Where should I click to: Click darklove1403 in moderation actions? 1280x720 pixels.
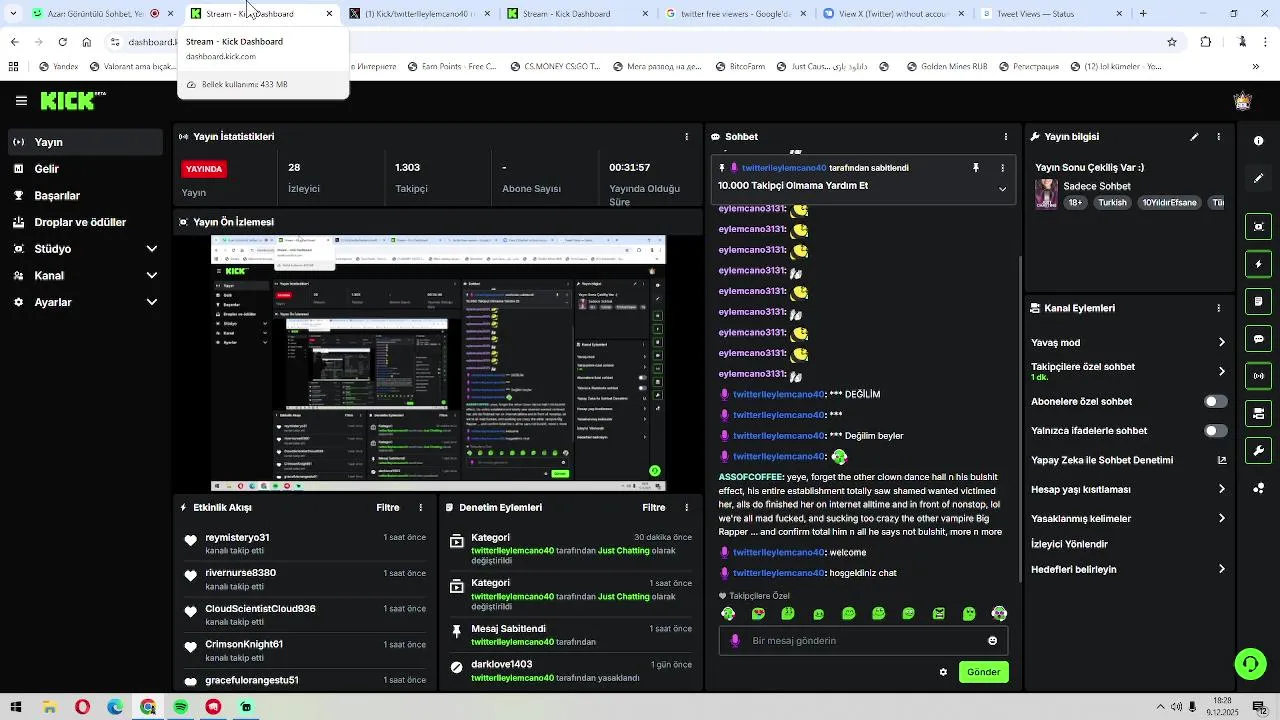(x=501, y=665)
